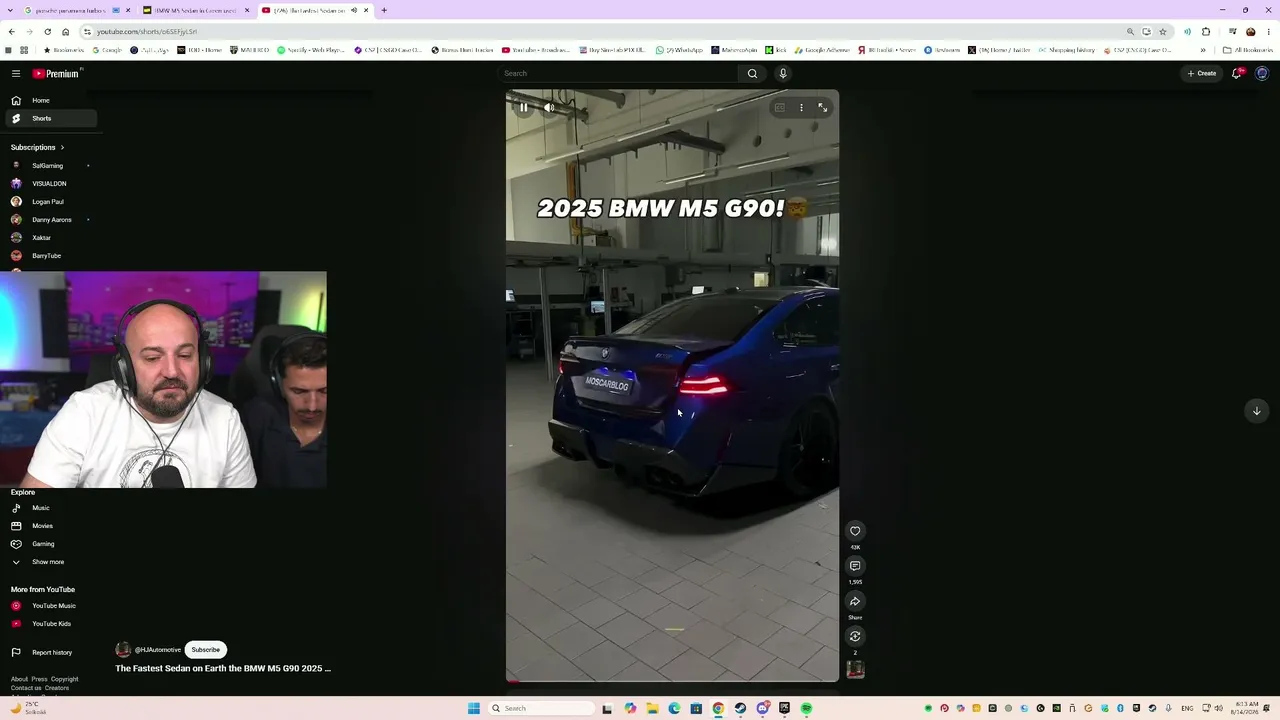Open the @HJAutomotive channel avatar
The image size is (1280, 720).
click(x=123, y=650)
